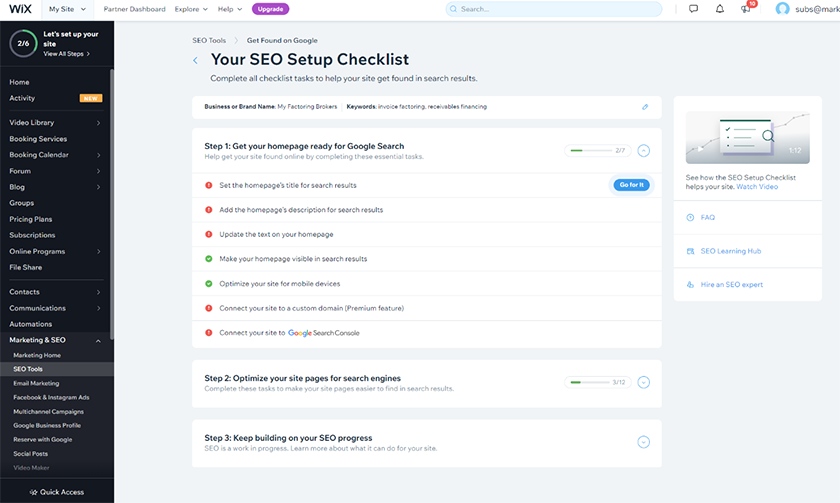The height and width of the screenshot is (503, 840).
Task: Expand Step 2 with the circled chevron
Action: point(643,382)
